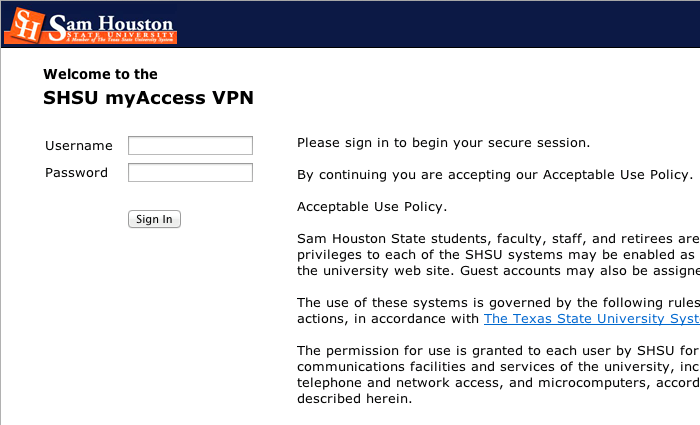Open The Texas State University System link
700x425 pixels.
[592, 319]
